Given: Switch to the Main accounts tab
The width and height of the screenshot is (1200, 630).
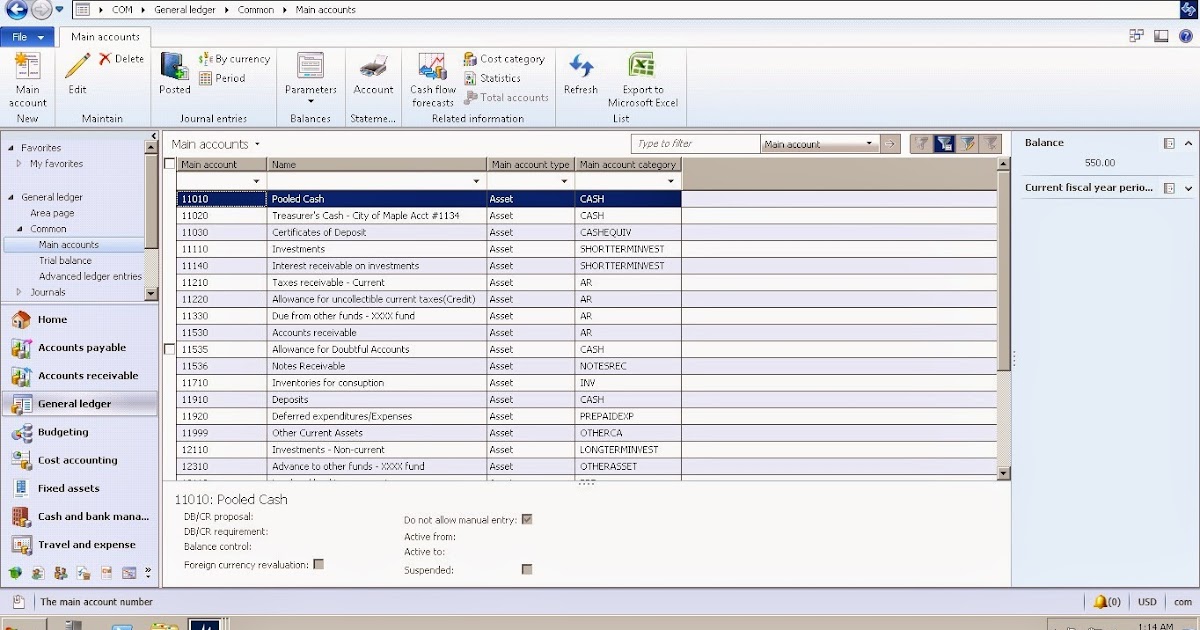Looking at the screenshot, I should (104, 35).
